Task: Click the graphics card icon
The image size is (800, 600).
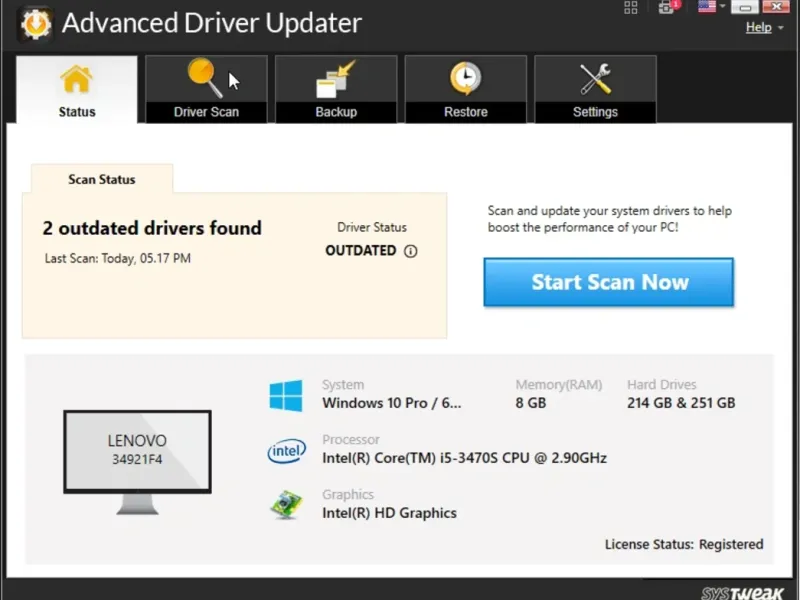Action: coord(286,505)
